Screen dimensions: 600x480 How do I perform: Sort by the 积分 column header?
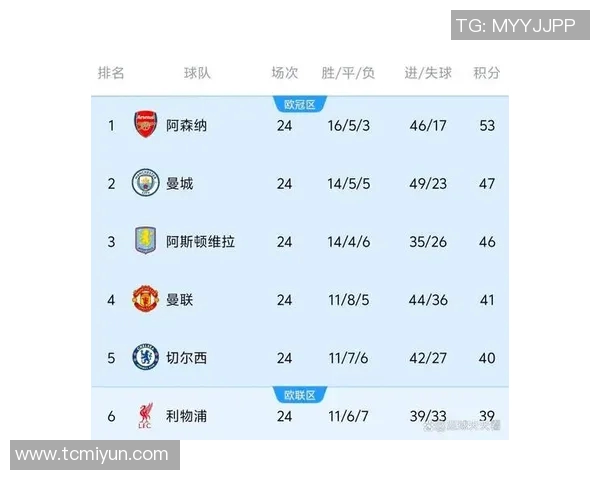tap(487, 73)
